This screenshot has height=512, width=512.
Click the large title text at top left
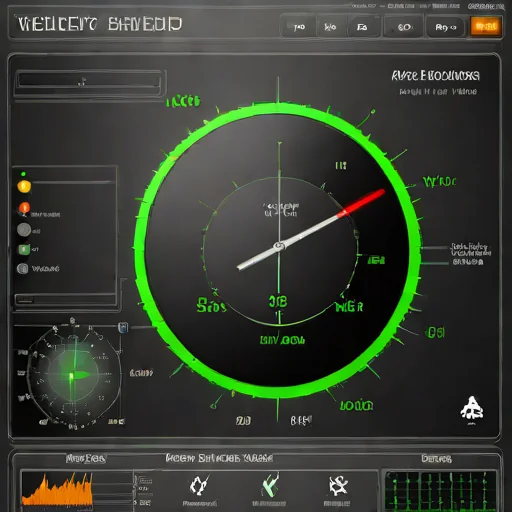[100, 24]
